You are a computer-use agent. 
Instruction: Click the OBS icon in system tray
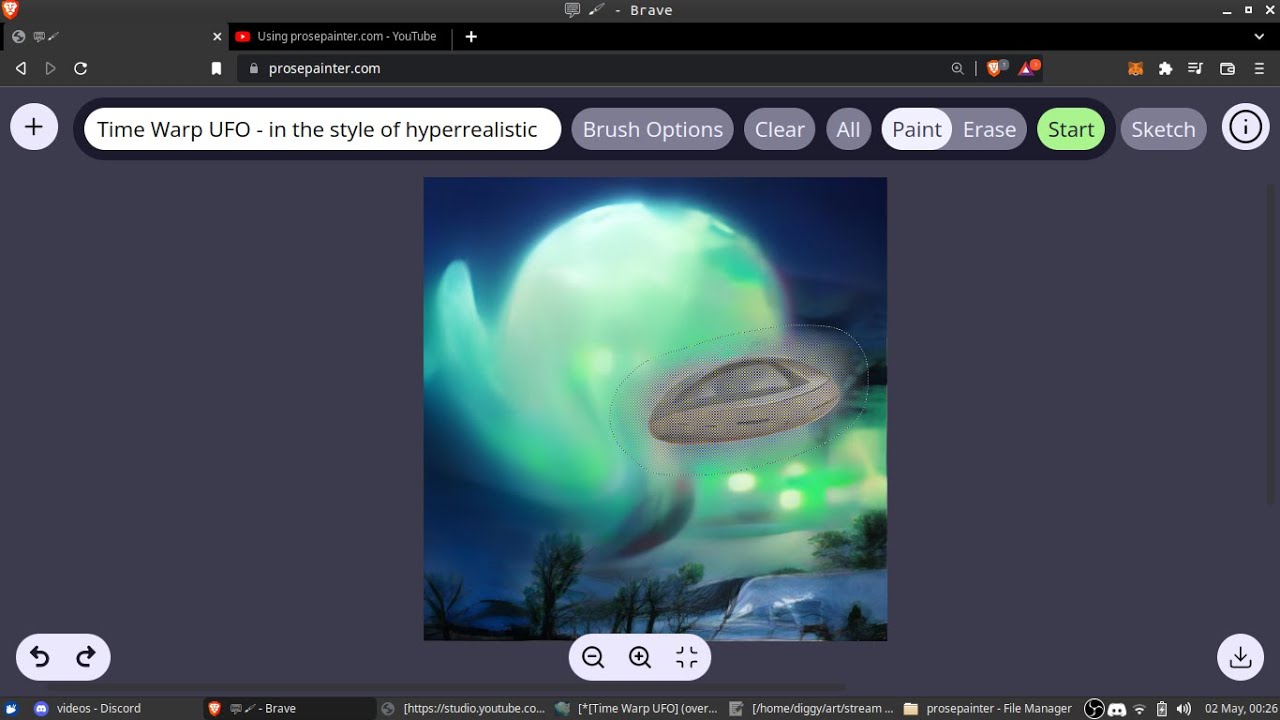click(x=1094, y=709)
